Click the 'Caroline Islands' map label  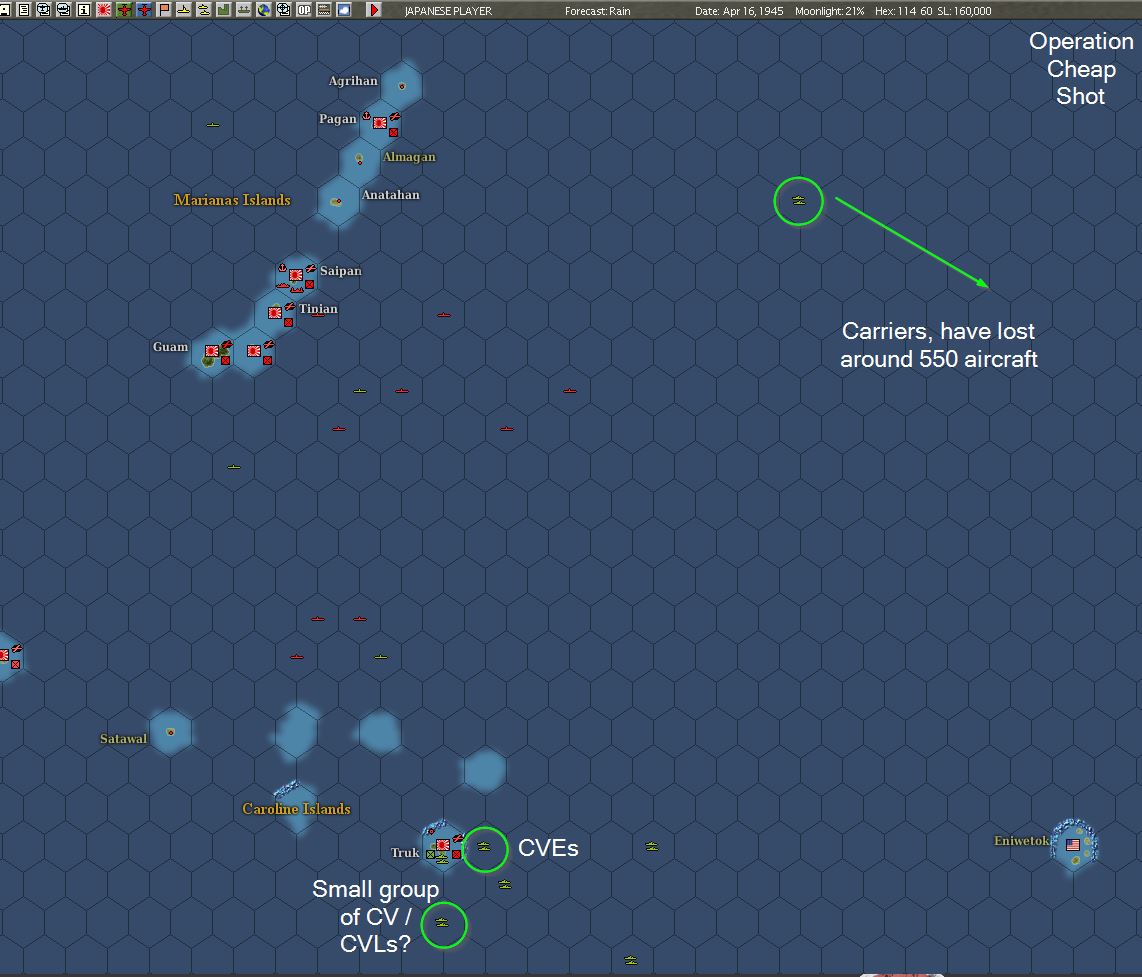(x=296, y=809)
